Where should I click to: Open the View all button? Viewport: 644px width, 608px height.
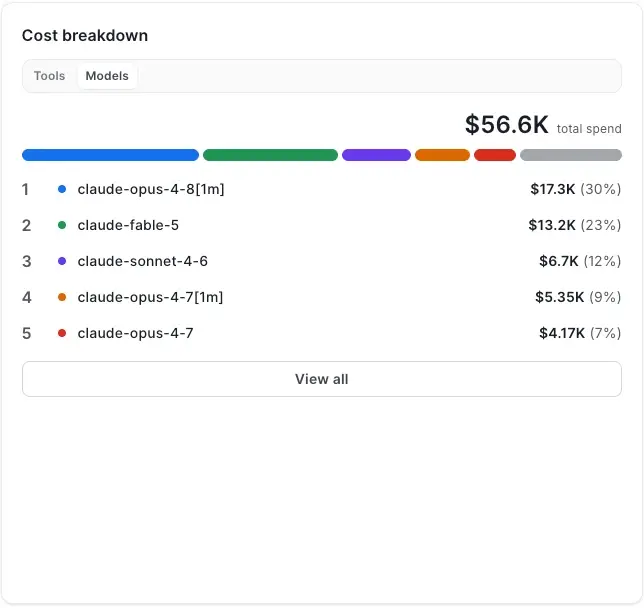322,379
